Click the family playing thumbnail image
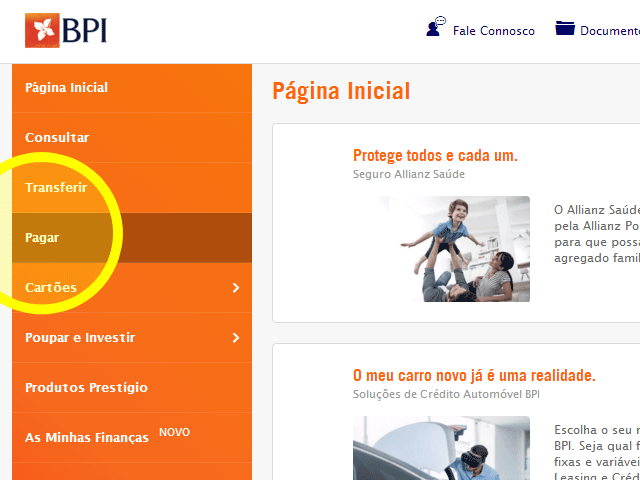The width and height of the screenshot is (640, 480). click(x=454, y=249)
